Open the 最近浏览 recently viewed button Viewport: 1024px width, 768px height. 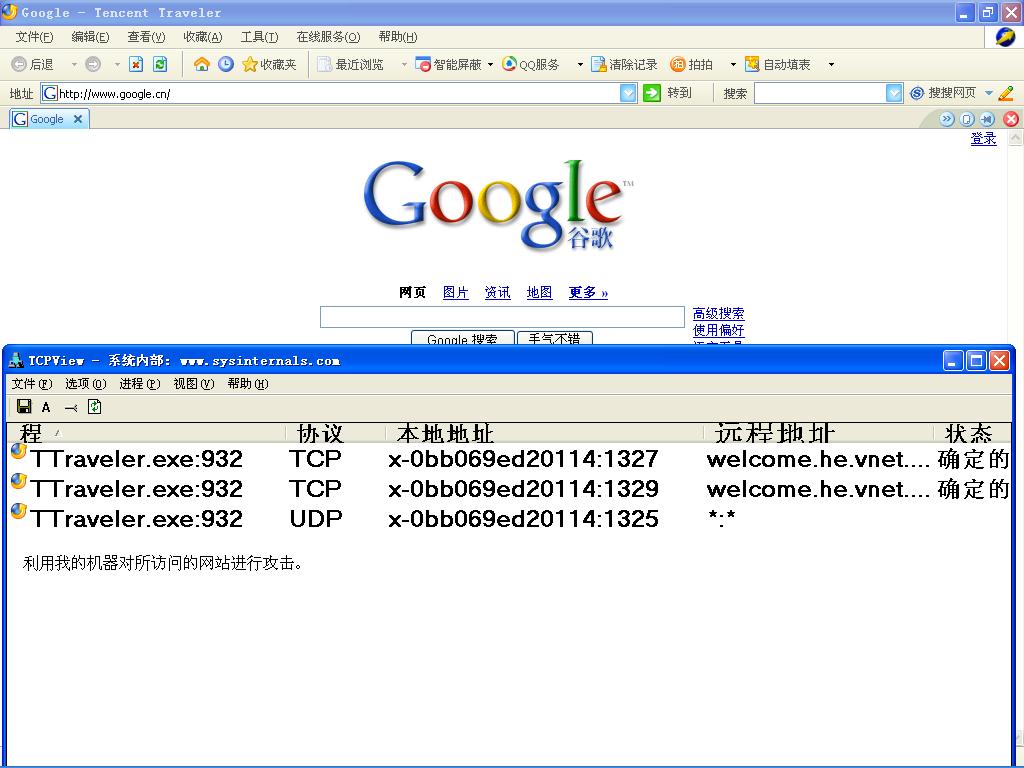tap(351, 64)
